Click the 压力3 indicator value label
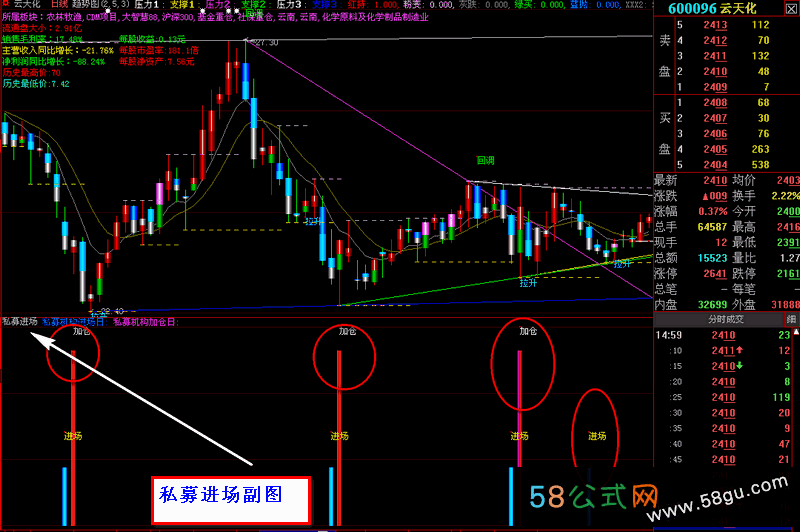The height and width of the screenshot is (532, 800). 291,4
